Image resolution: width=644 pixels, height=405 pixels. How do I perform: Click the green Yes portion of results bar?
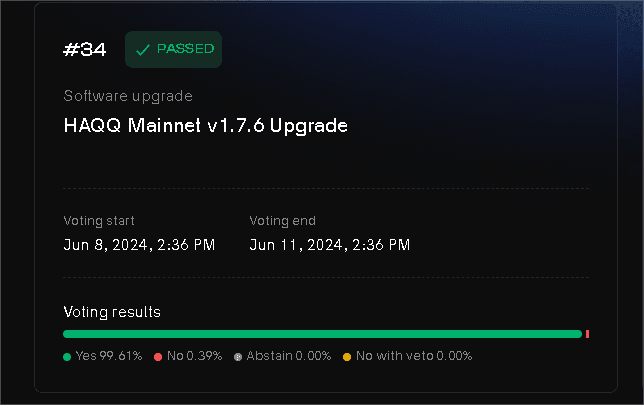320,334
